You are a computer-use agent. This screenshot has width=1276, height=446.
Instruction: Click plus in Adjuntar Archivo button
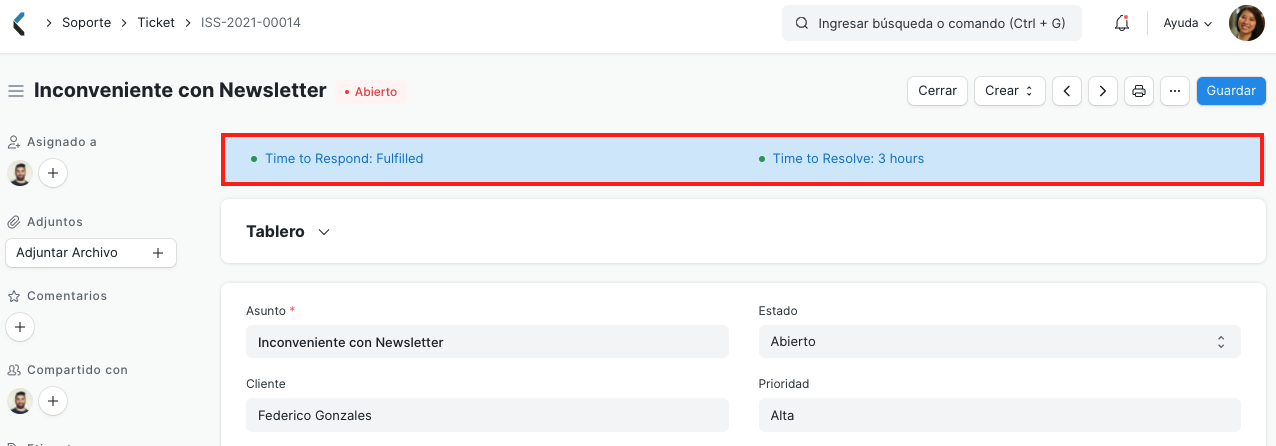[157, 253]
